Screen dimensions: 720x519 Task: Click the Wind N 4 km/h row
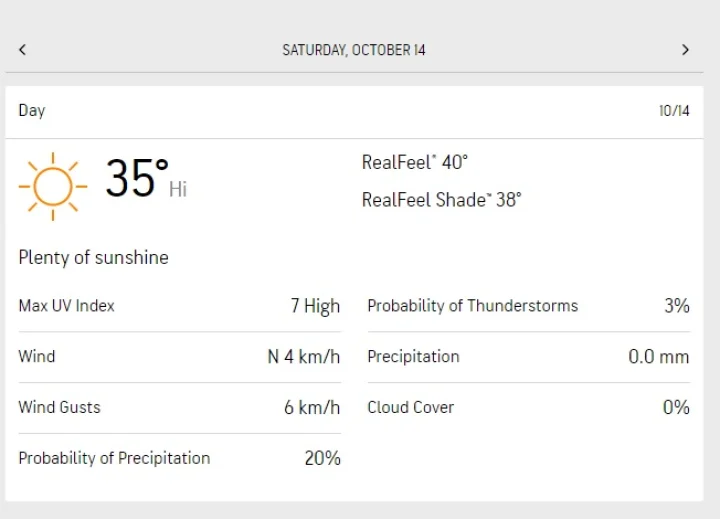click(180, 357)
